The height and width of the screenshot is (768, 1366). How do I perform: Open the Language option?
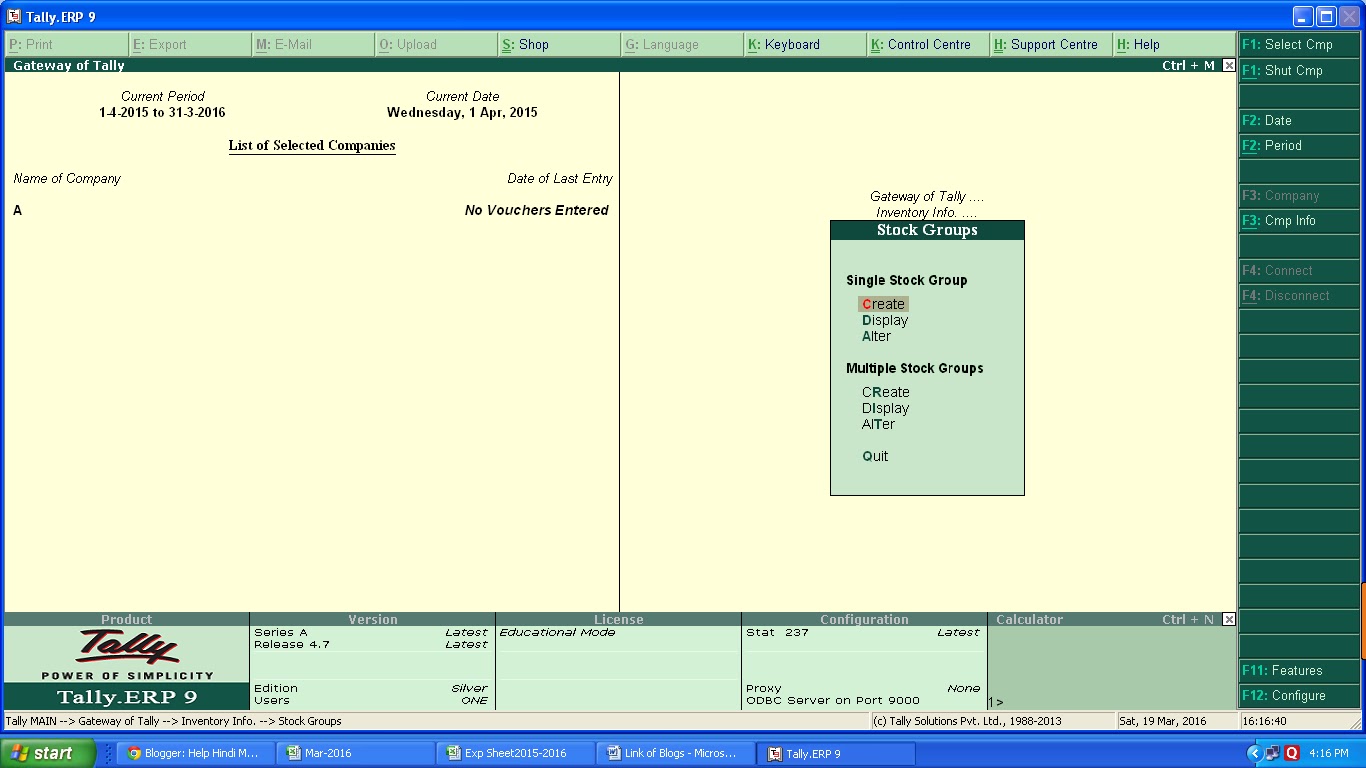pos(682,45)
